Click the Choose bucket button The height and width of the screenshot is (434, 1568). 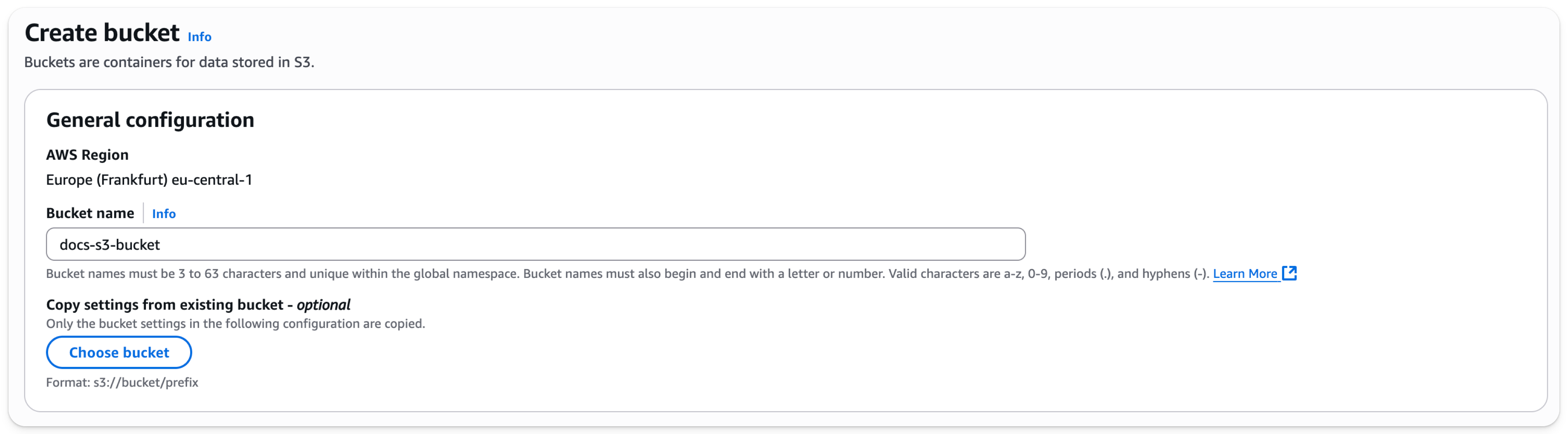[119, 352]
